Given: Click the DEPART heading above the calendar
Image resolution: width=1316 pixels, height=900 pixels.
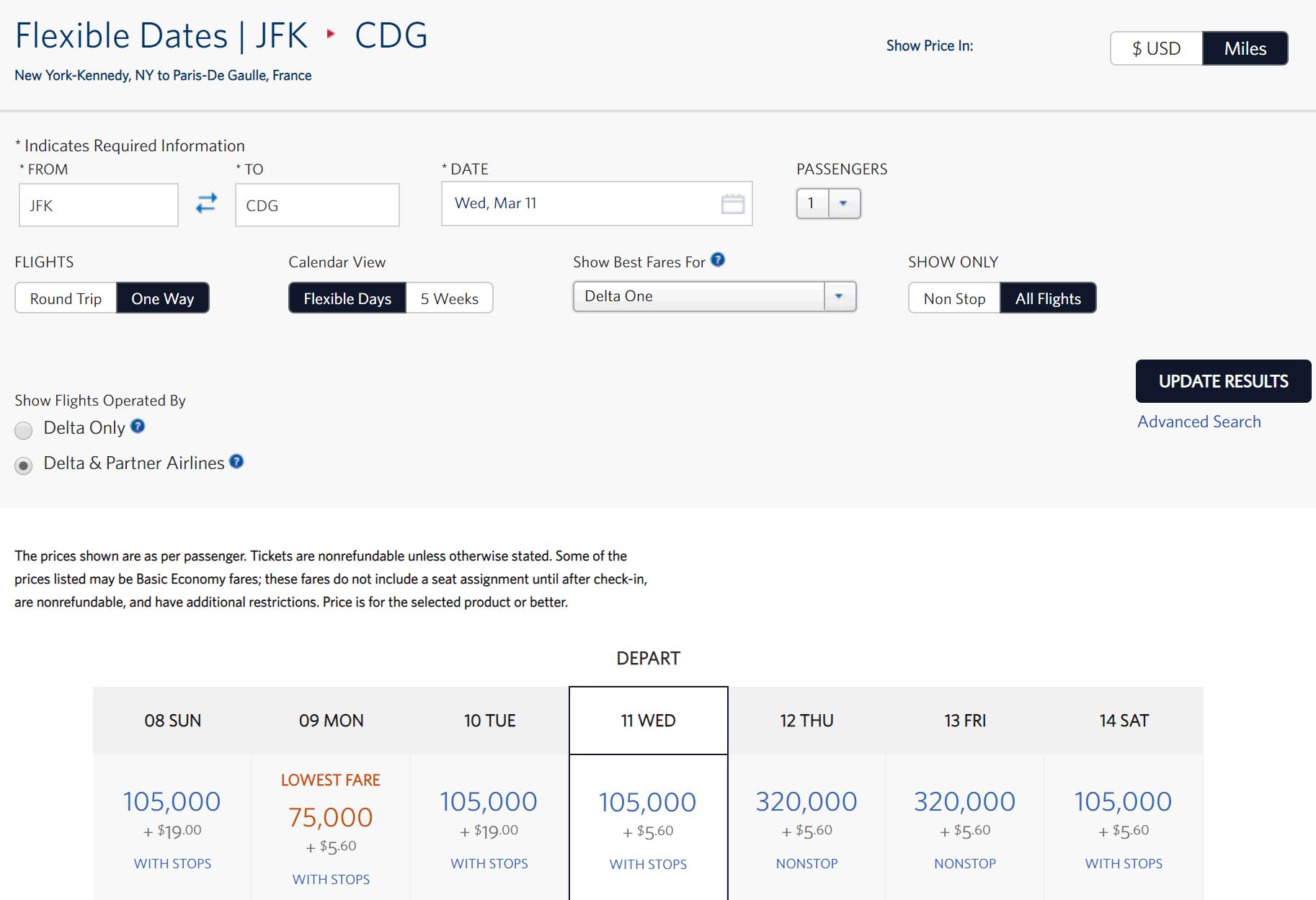Looking at the screenshot, I should tap(648, 658).
